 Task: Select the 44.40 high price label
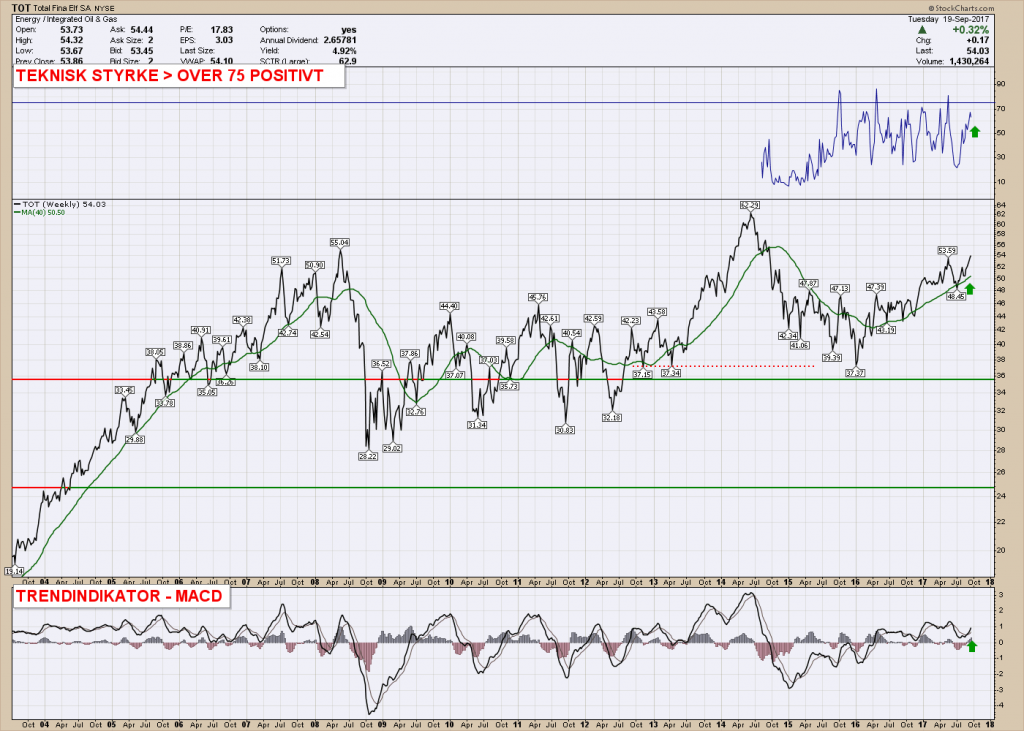449,306
